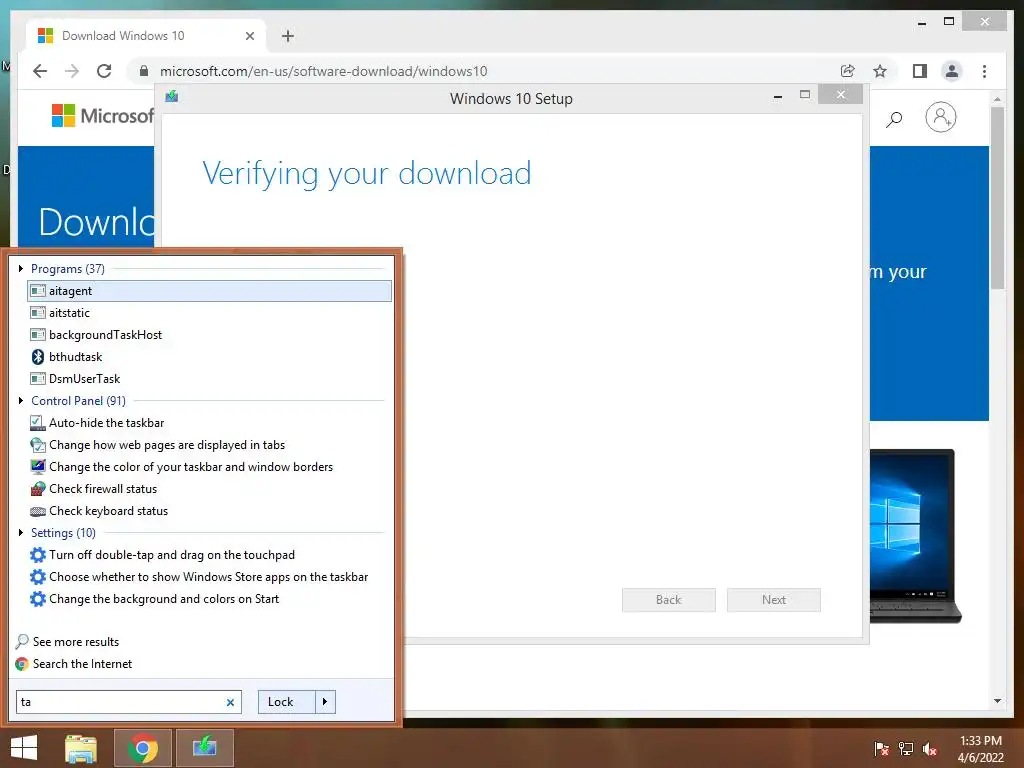
Task: Click the Chrome address bar URL
Action: 324,71
